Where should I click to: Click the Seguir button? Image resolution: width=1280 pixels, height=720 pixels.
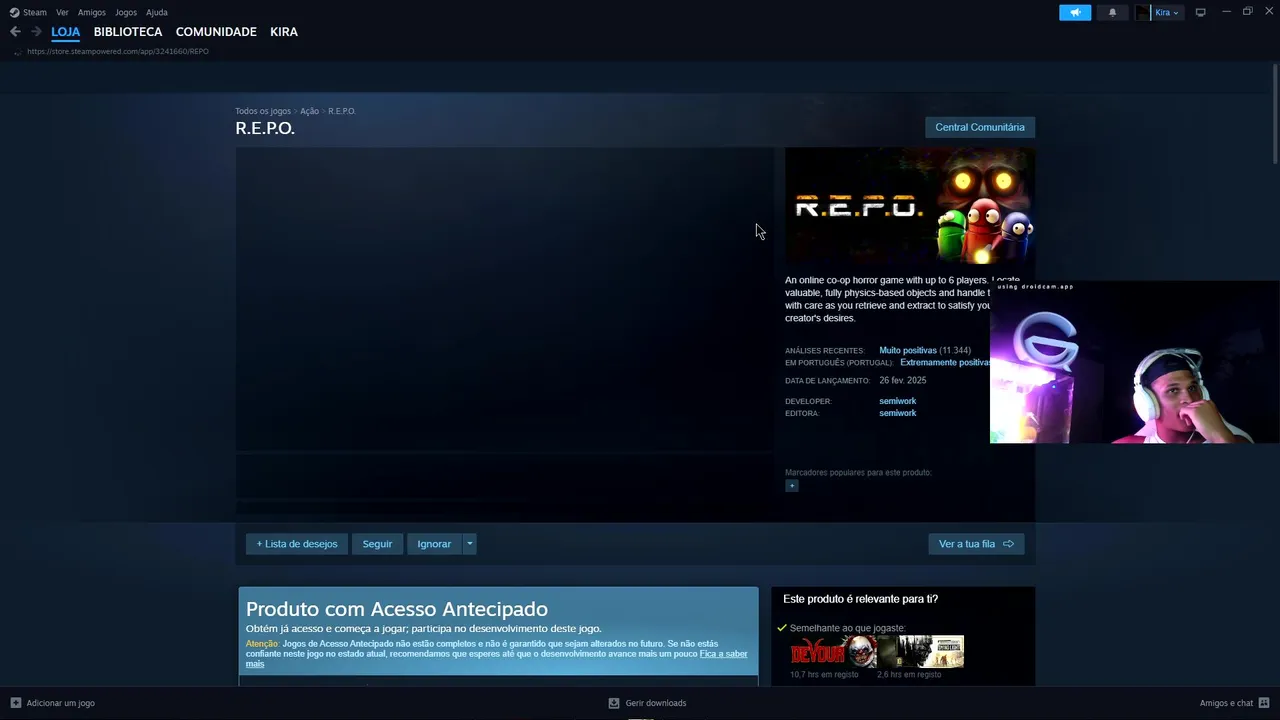[x=377, y=544]
